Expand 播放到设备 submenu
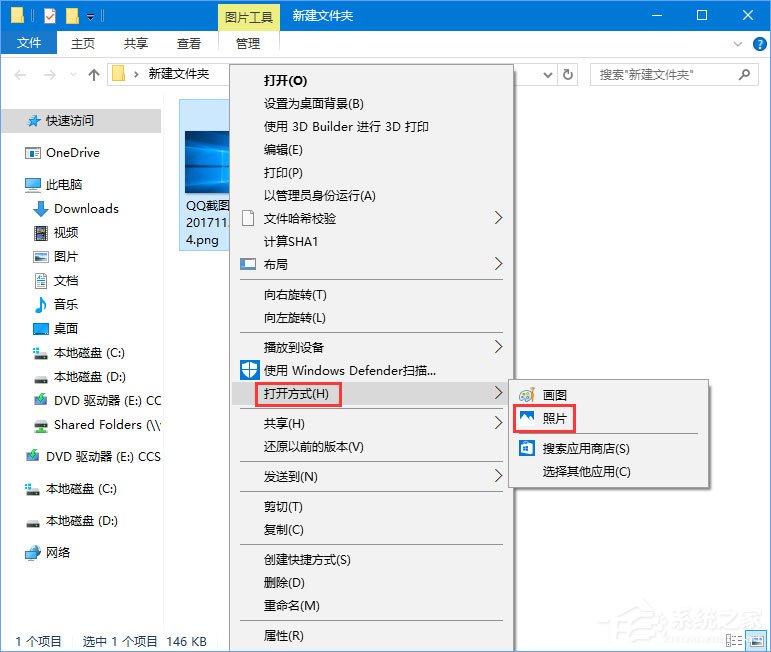This screenshot has width=771, height=652. point(498,347)
